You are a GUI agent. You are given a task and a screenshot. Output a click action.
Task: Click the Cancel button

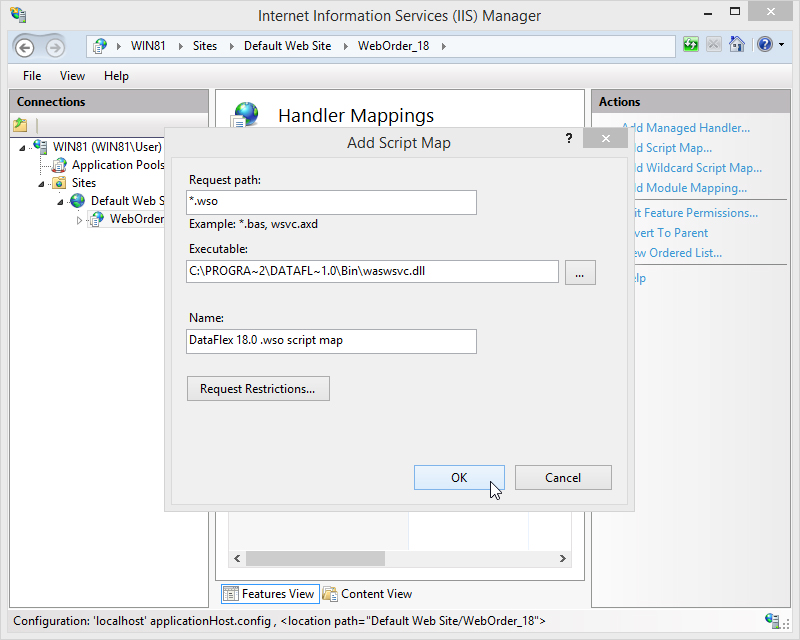563,478
